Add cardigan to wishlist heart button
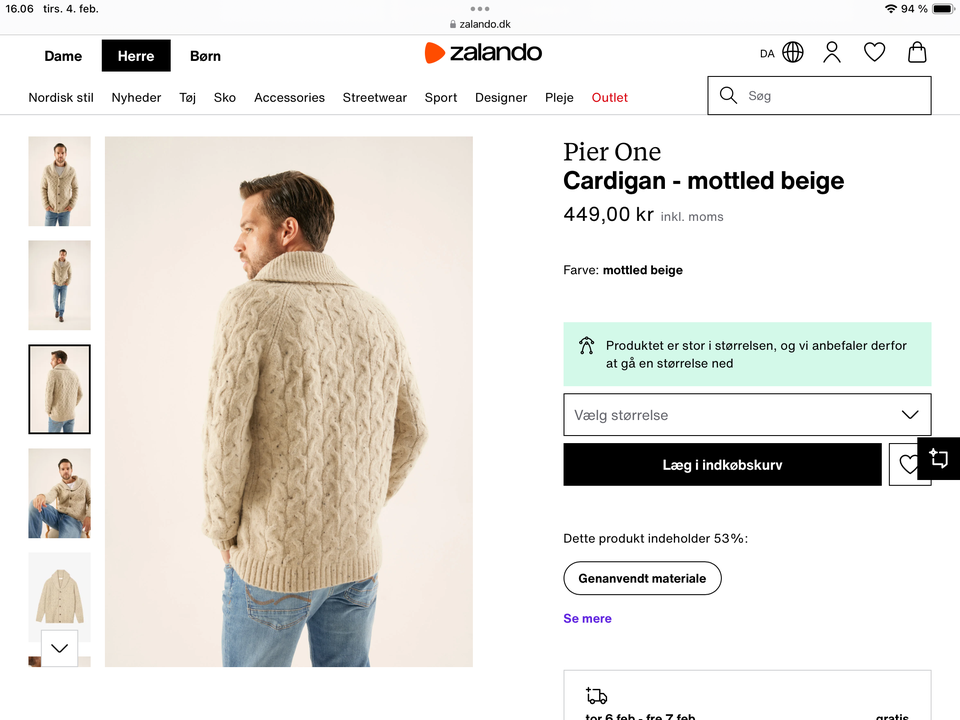The height and width of the screenshot is (720, 960). pyautogui.click(x=907, y=465)
